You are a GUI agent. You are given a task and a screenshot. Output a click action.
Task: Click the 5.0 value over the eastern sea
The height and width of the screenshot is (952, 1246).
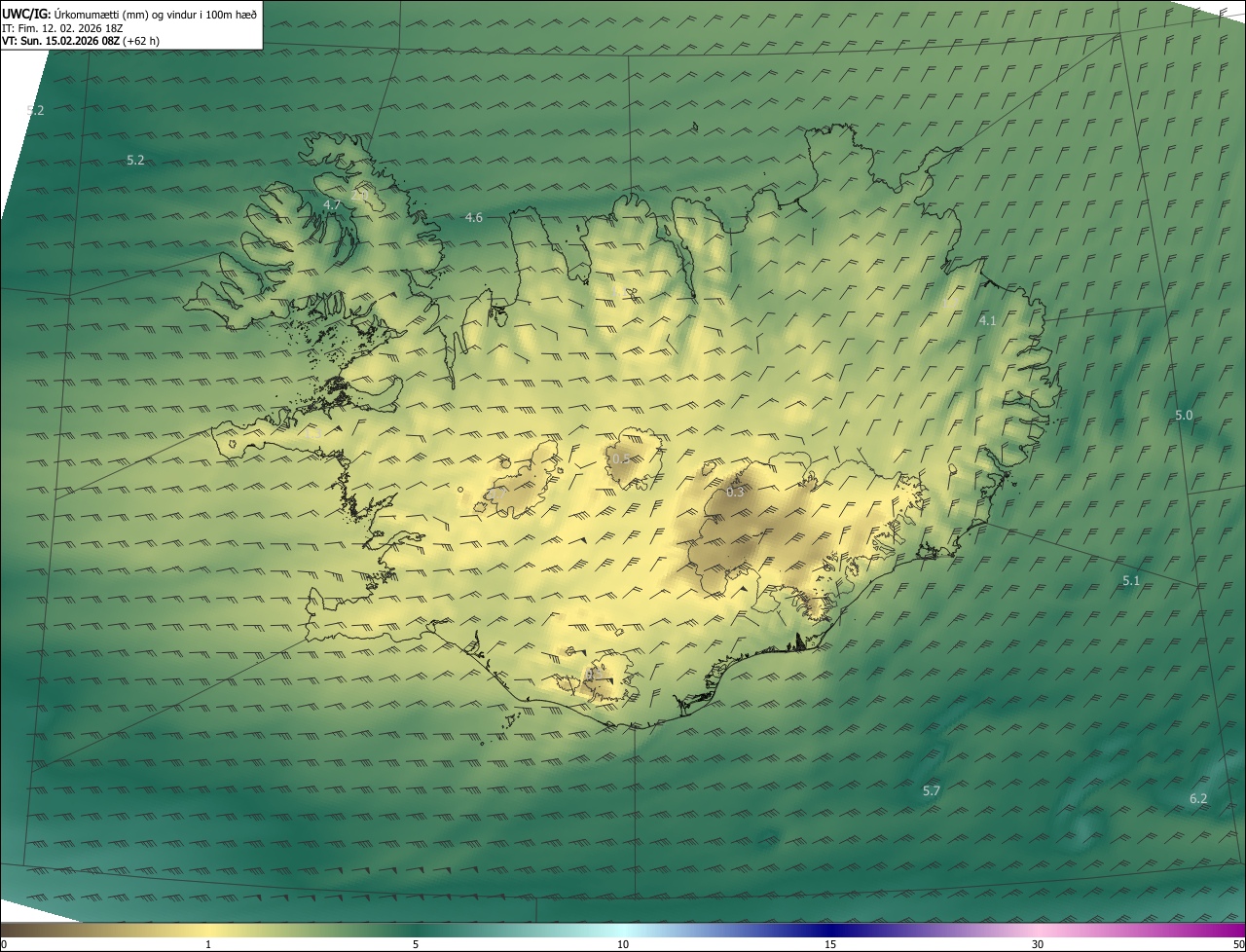[x=1184, y=415]
